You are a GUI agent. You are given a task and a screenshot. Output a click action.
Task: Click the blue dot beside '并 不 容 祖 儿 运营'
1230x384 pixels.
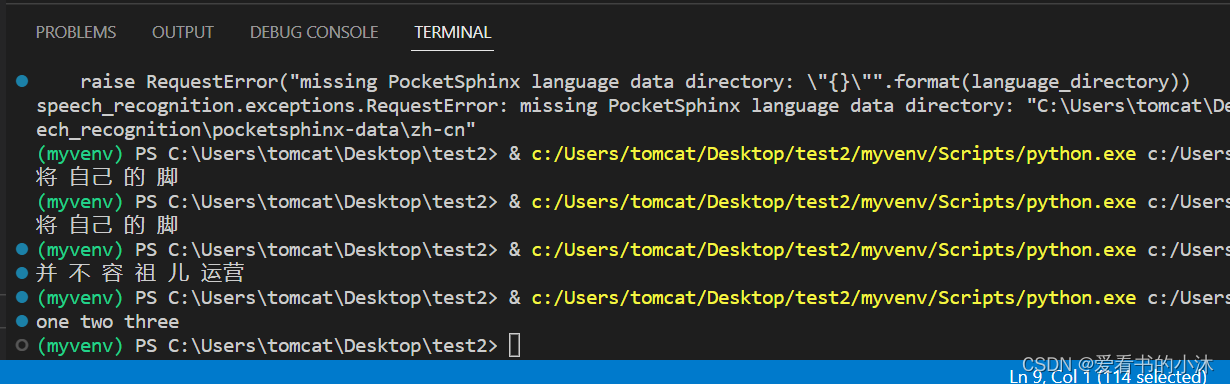pyautogui.click(x=21, y=273)
